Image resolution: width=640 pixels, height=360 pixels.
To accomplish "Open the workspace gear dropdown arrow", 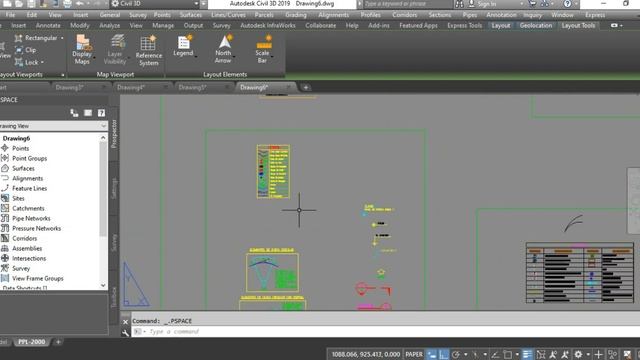I will point(588,355).
